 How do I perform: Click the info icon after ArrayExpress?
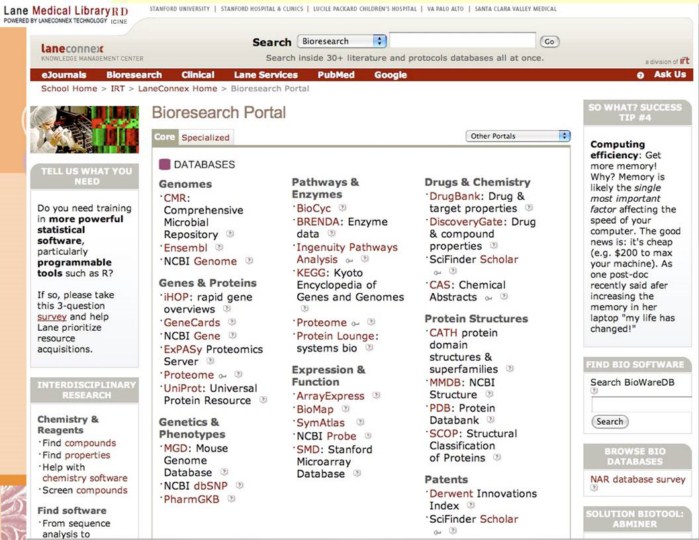(374, 396)
